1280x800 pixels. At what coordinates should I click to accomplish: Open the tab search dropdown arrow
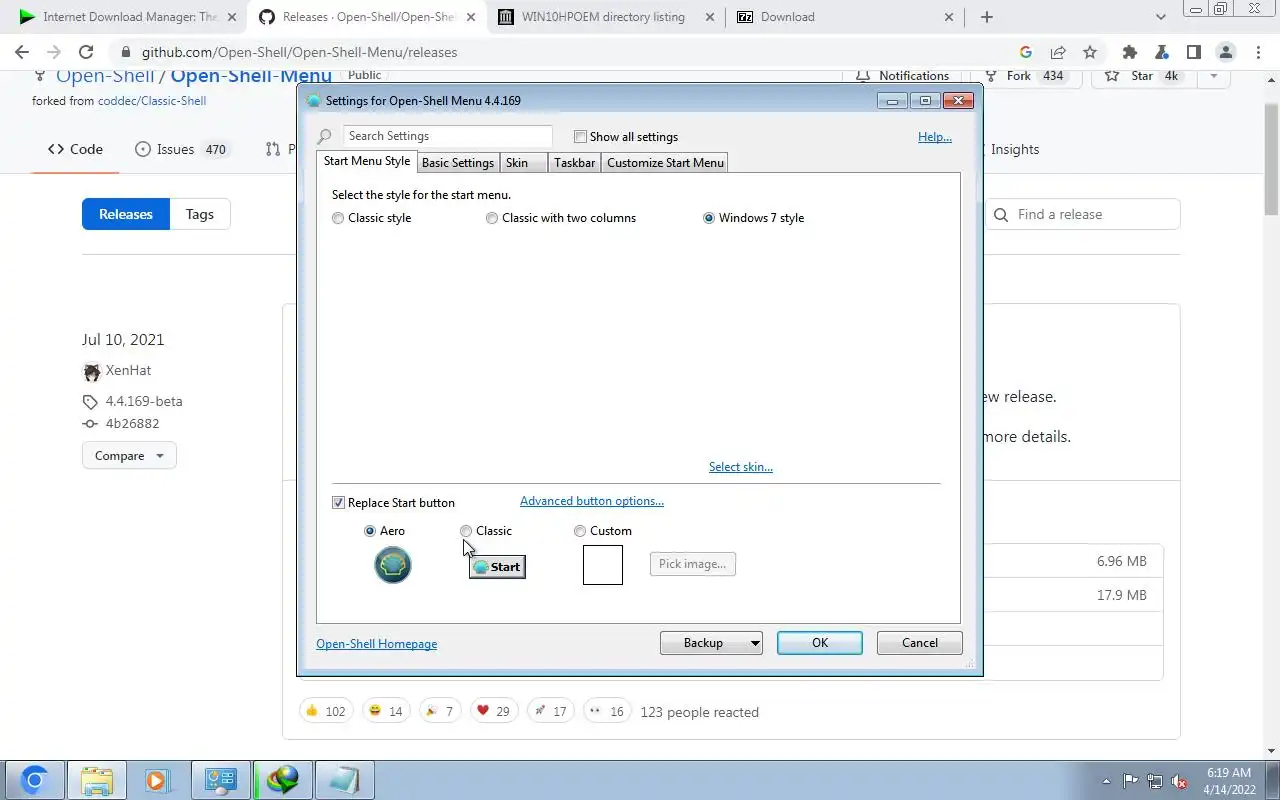[x=1160, y=17]
